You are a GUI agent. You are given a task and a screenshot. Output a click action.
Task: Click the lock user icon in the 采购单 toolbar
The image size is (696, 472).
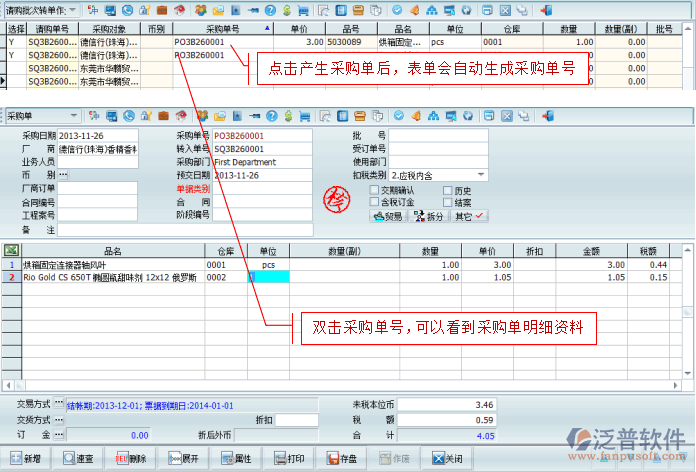(x=146, y=116)
